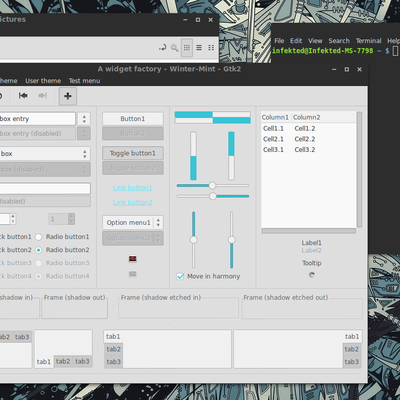Screen dimensions: 400x400
Task: Open the combo box dropdown
Action: coord(85,154)
